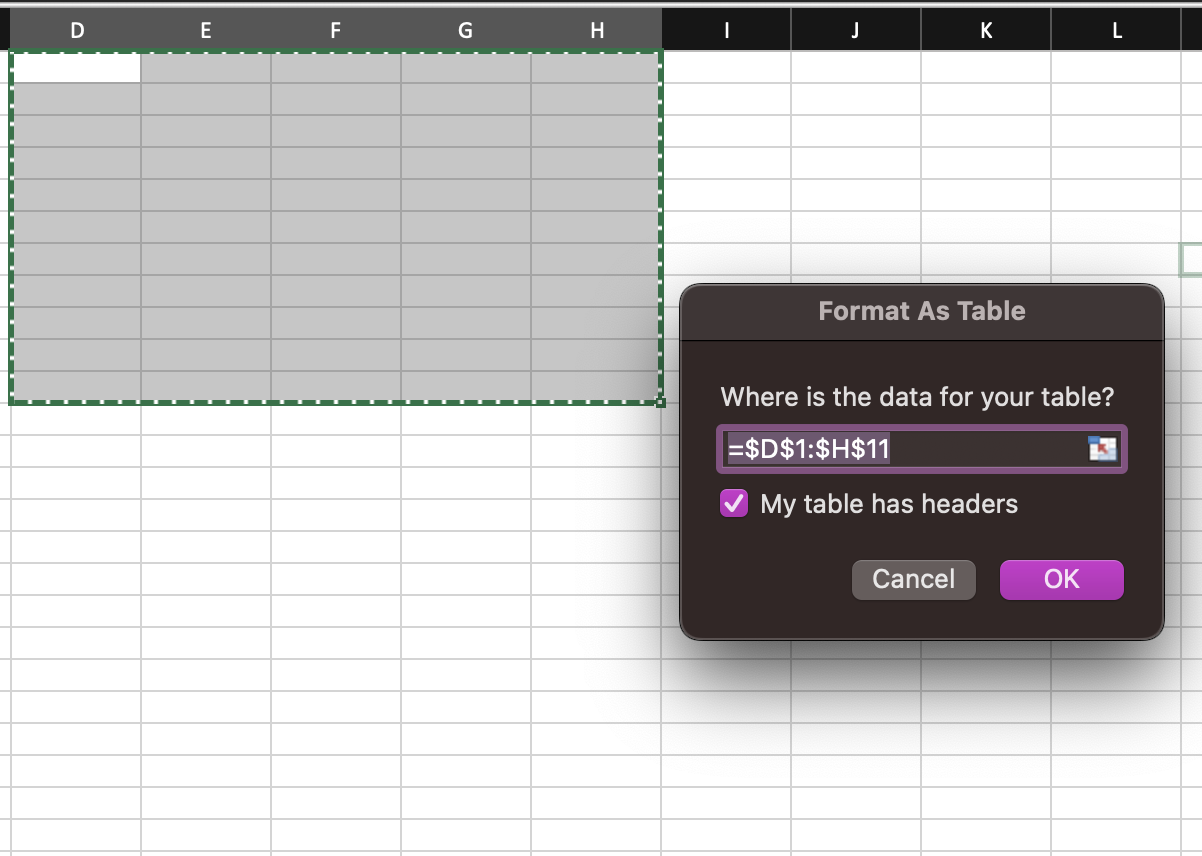Select the column H header

596,31
